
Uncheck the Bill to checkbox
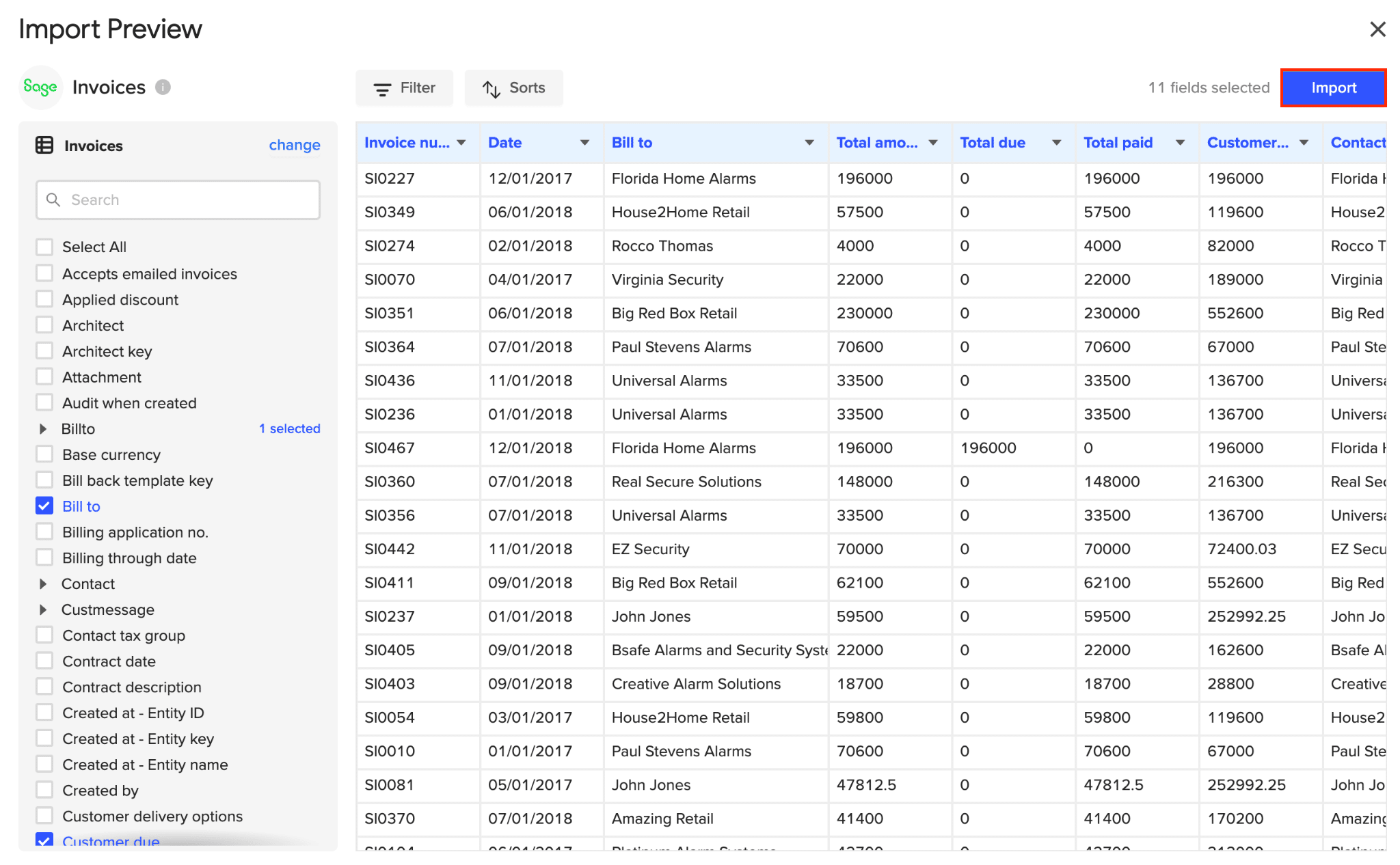coord(44,506)
